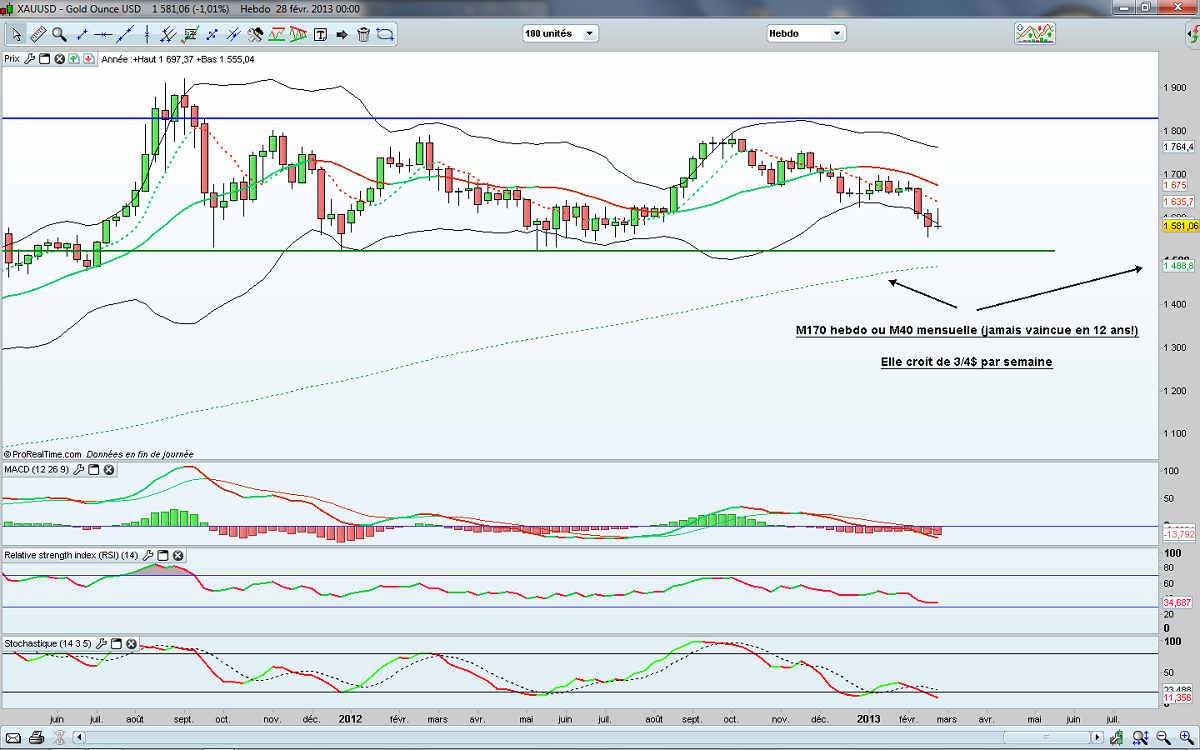Select the cursor pointer tool

tap(16, 34)
